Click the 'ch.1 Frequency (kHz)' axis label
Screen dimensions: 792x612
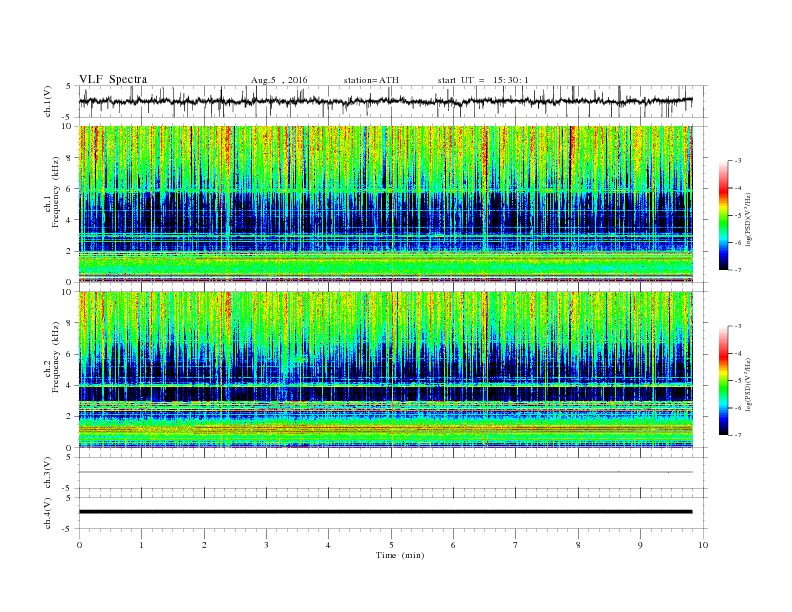[52, 192]
